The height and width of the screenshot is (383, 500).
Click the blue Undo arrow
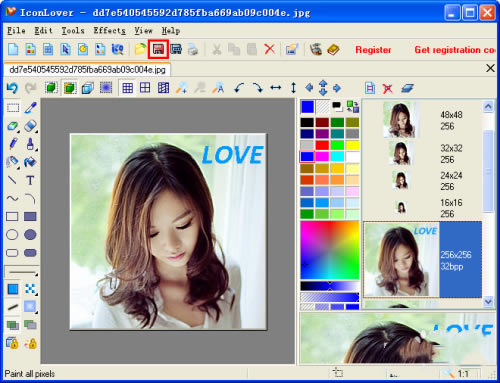pos(12,88)
